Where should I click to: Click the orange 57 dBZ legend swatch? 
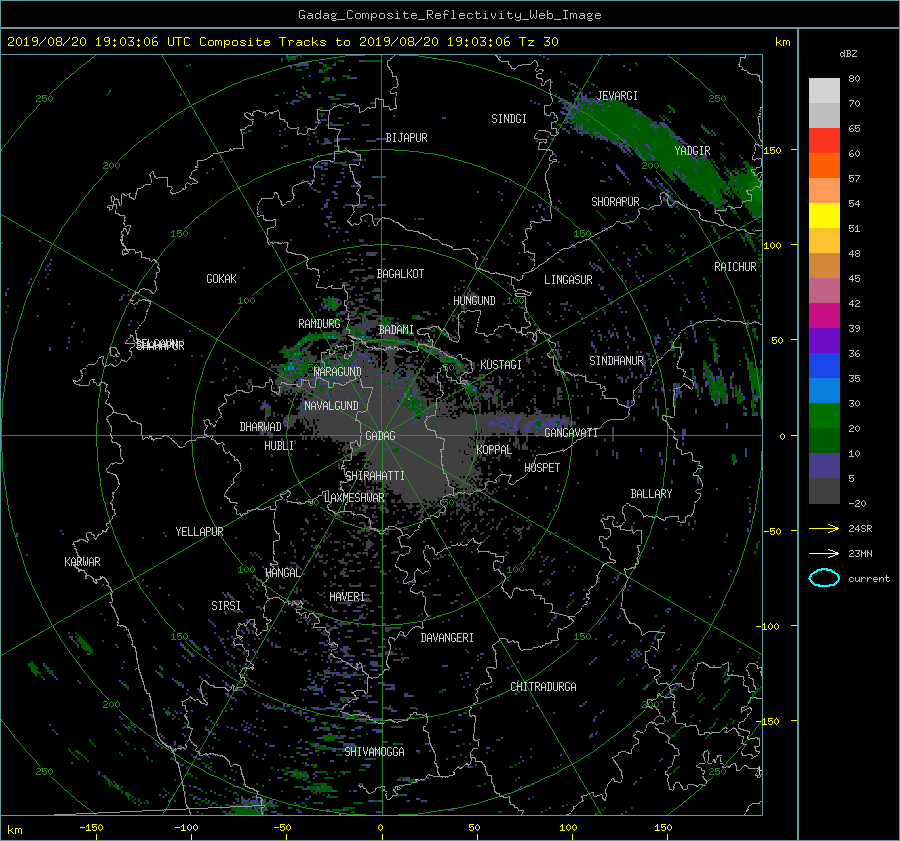click(824, 165)
